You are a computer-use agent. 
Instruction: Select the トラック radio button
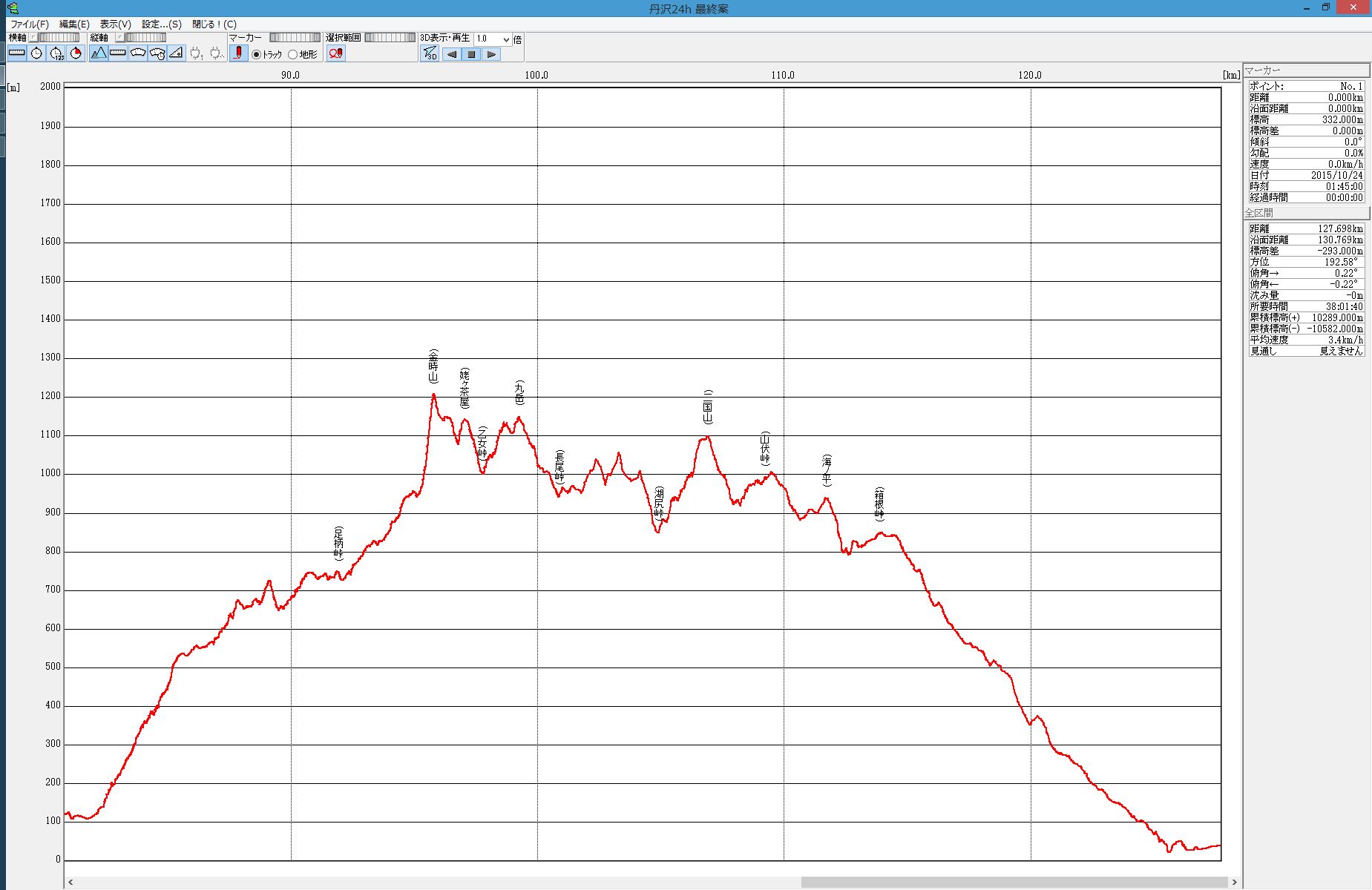pos(257,54)
